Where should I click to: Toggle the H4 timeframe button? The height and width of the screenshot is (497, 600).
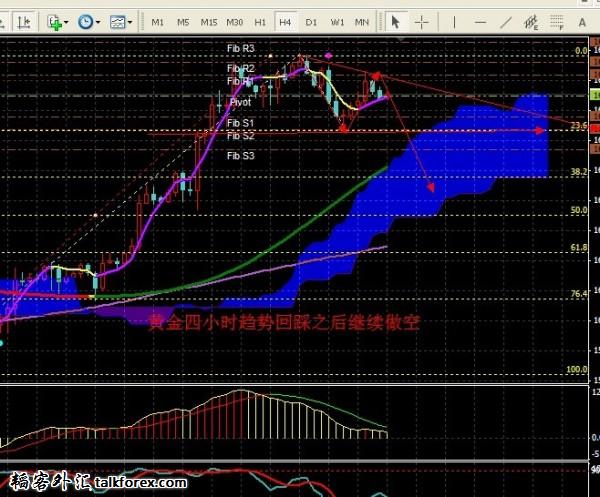[x=286, y=21]
